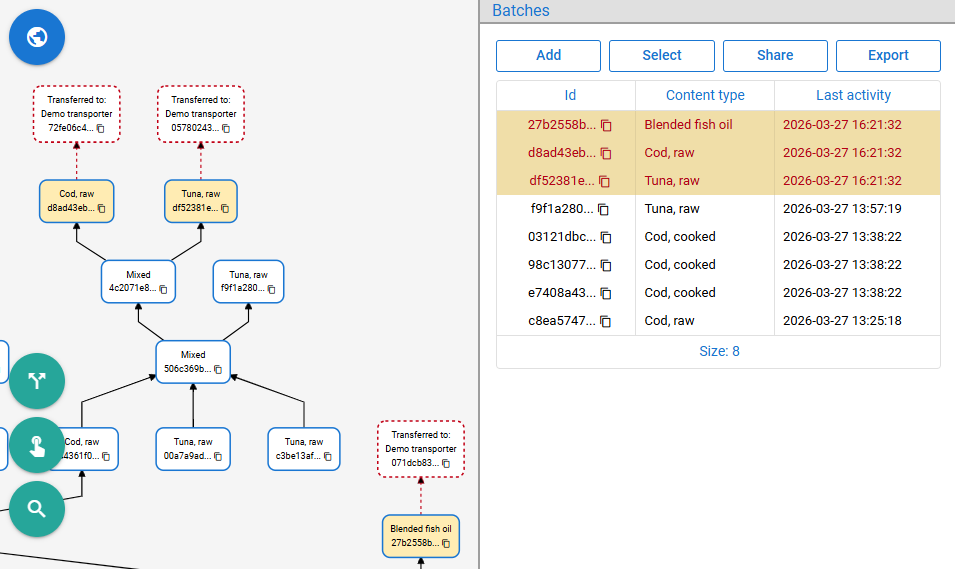Viewport: 955px width, 569px height.
Task: Copy id of table row c8ea5747
Action: pos(605,321)
